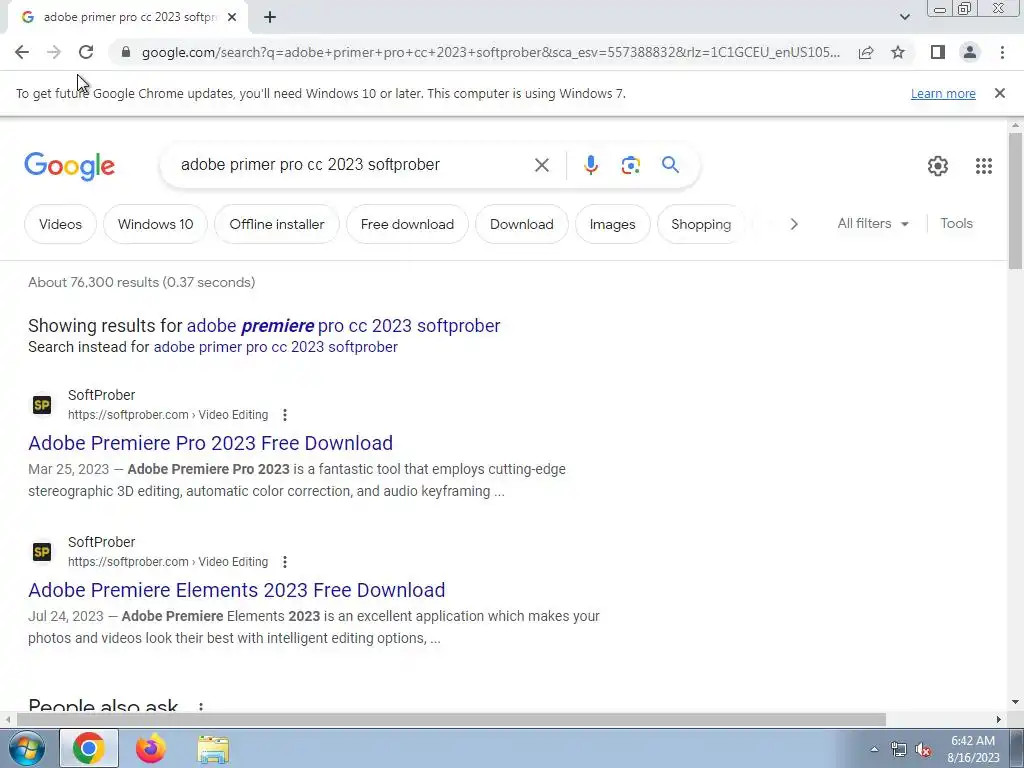Start voice search with microphone

(x=590, y=165)
